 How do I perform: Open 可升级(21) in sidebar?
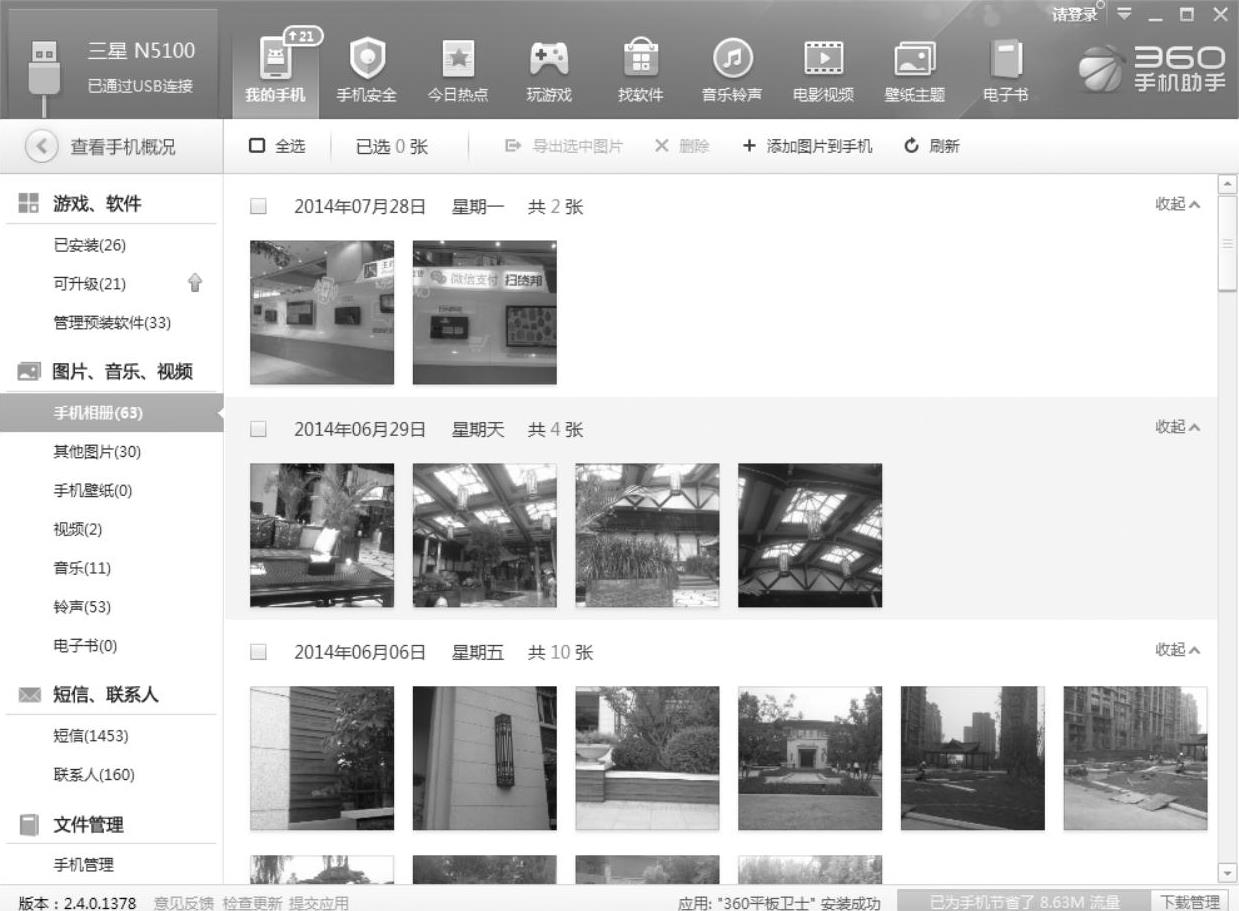[x=89, y=284]
